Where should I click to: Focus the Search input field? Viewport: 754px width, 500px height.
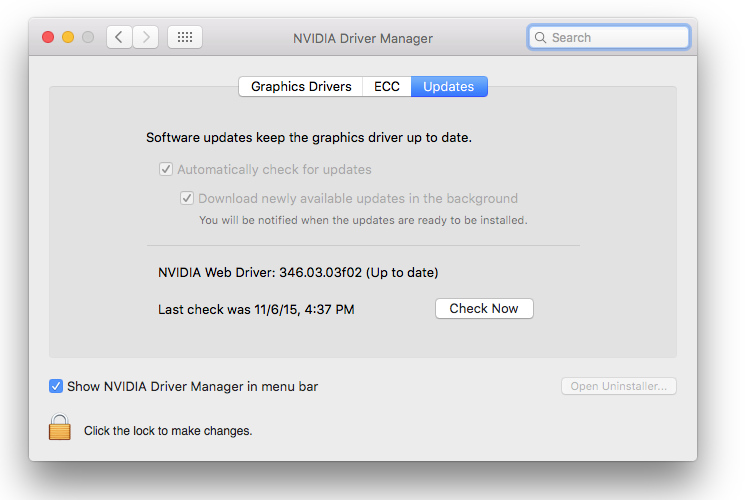click(x=617, y=38)
